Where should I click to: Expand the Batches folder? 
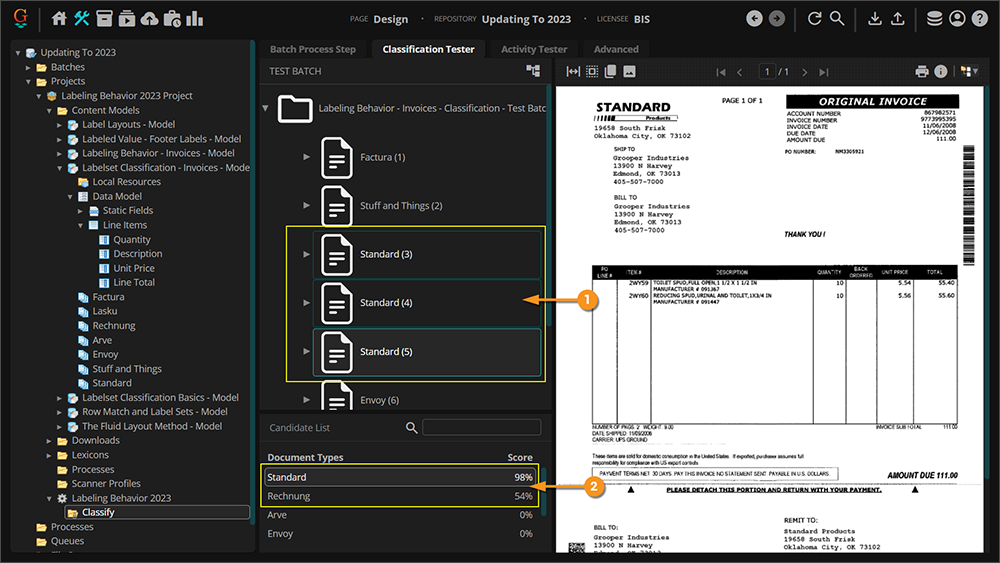(x=29, y=67)
